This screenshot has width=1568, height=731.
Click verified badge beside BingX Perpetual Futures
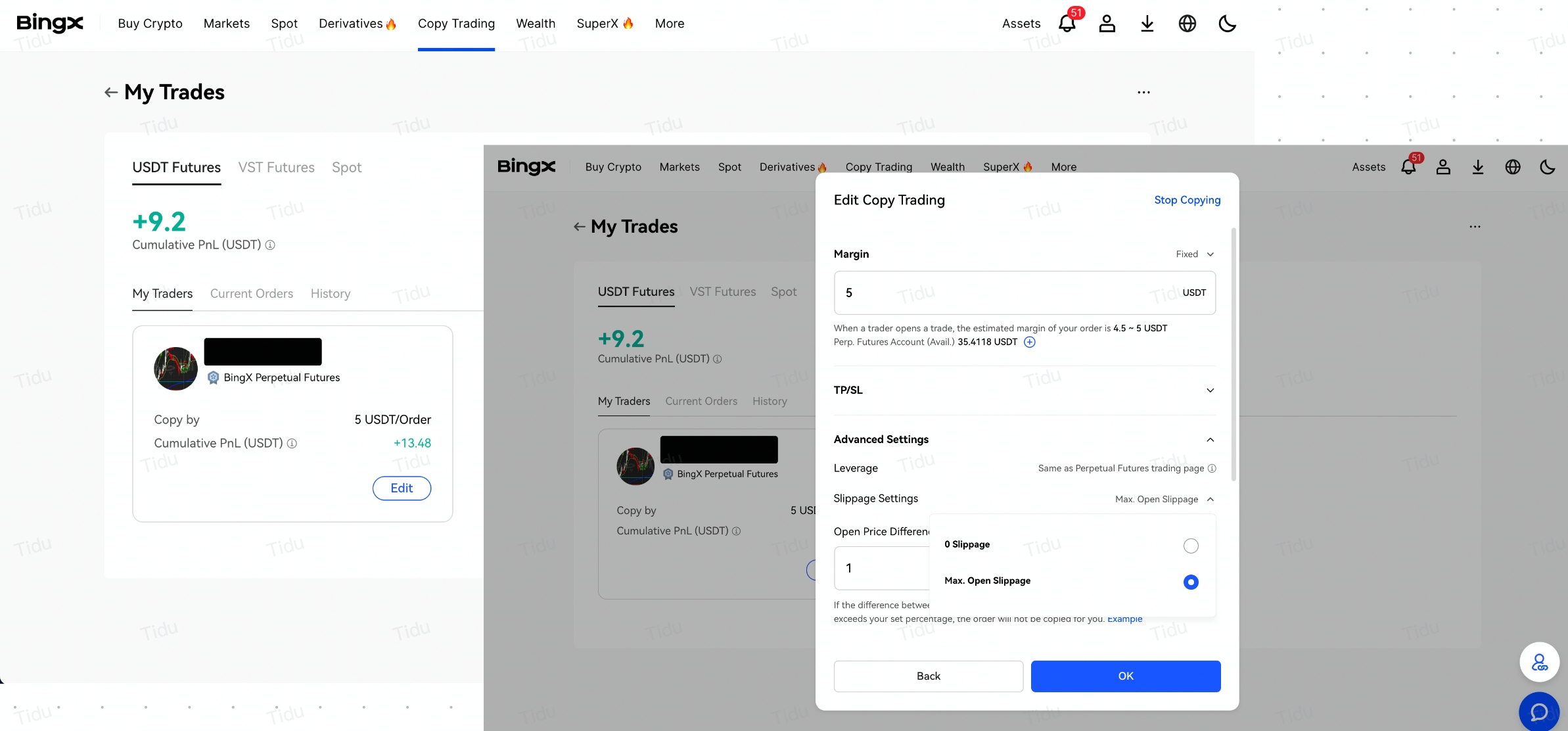(x=213, y=377)
